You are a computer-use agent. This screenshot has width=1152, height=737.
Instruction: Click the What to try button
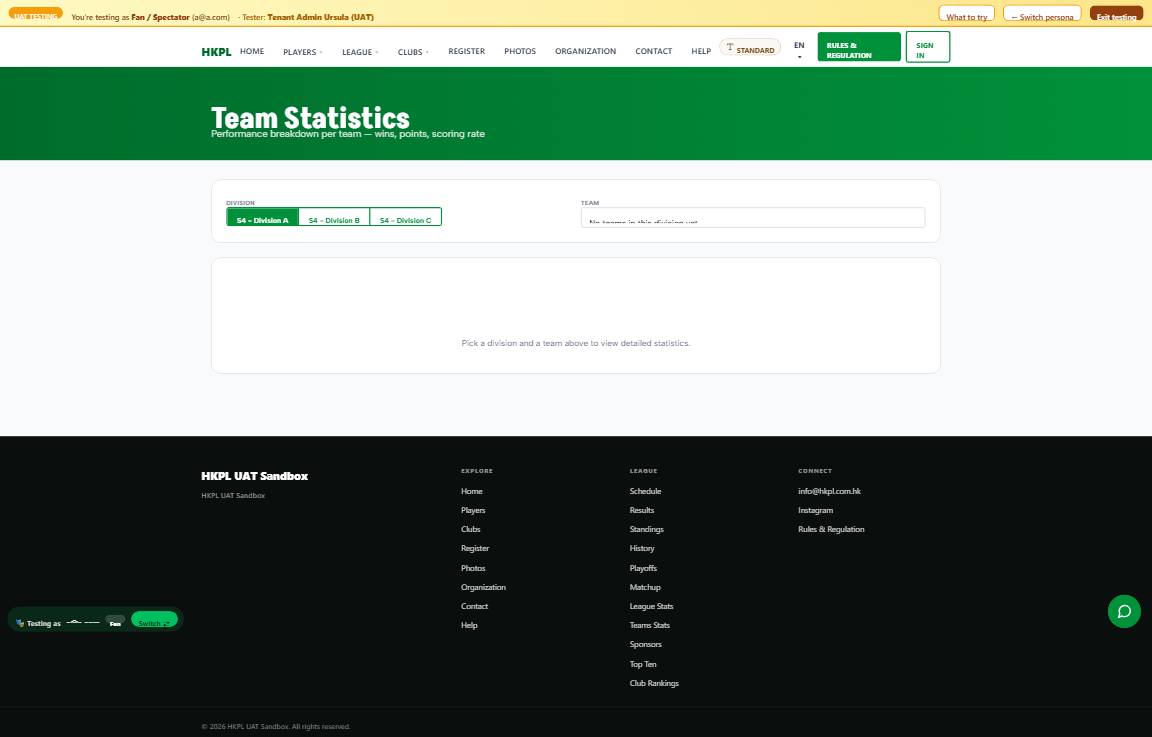tap(966, 14)
